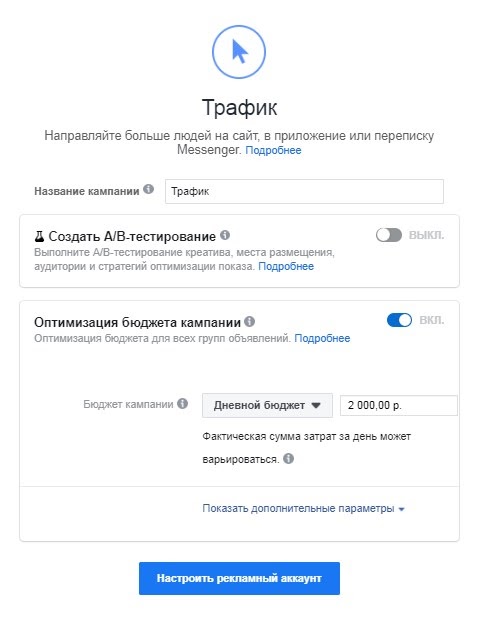The image size is (480, 617).
Task: Open Подробнее link in A/B testing section
Action: click(x=286, y=266)
